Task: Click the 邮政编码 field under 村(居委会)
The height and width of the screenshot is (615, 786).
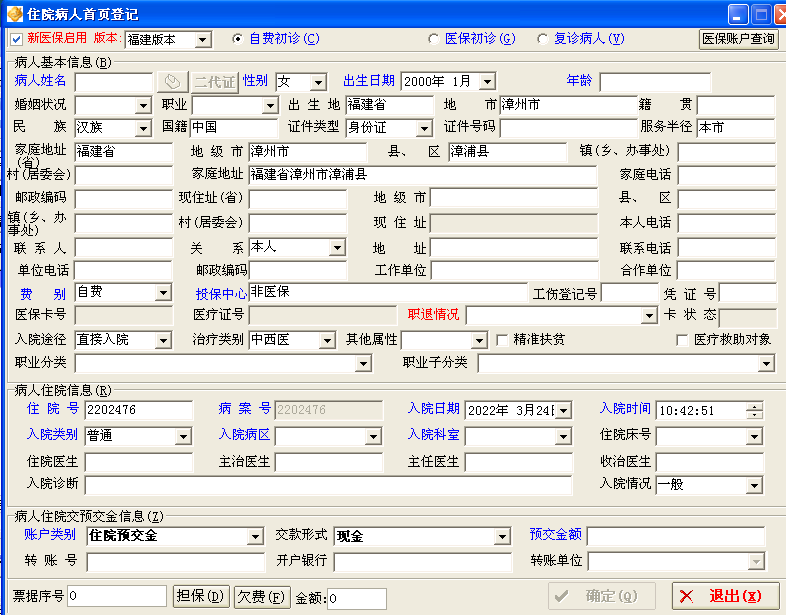Action: (123, 199)
